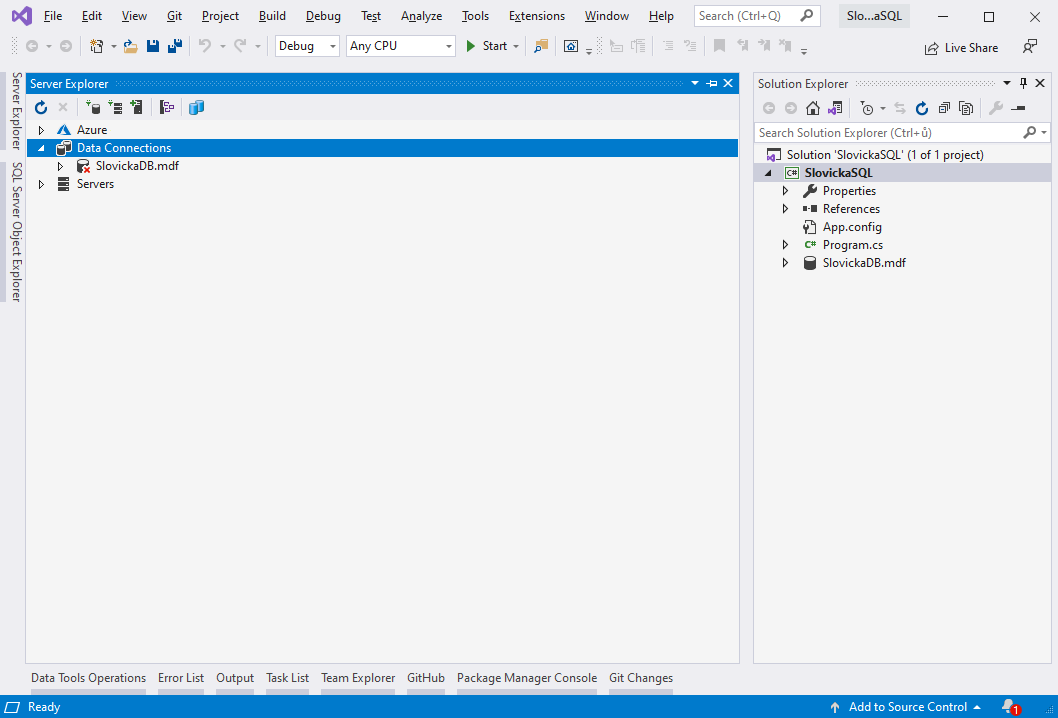Open the dropdown arrow next to Start
1058x718 pixels.
click(516, 47)
